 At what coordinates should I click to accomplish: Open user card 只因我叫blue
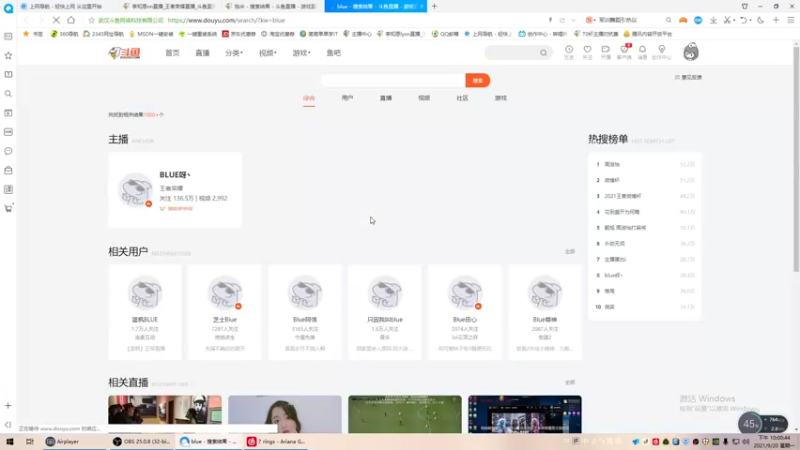(385, 312)
